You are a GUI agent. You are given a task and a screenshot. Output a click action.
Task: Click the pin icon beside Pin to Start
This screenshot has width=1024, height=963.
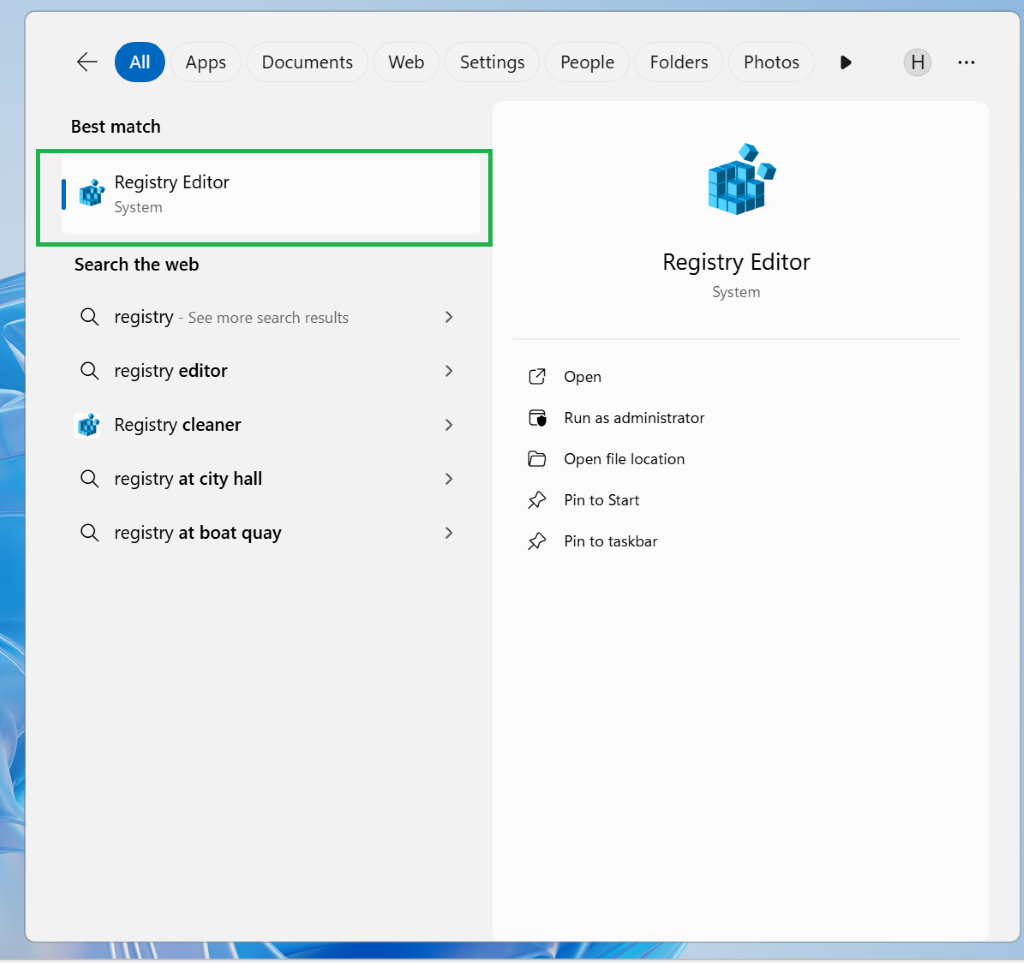[537, 500]
